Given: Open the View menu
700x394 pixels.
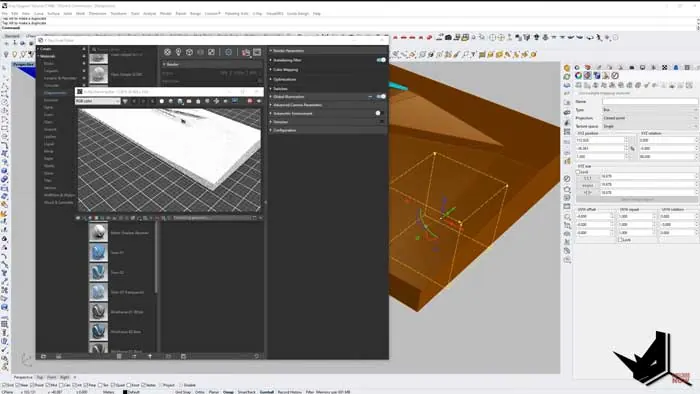Looking at the screenshot, I should (26, 13).
